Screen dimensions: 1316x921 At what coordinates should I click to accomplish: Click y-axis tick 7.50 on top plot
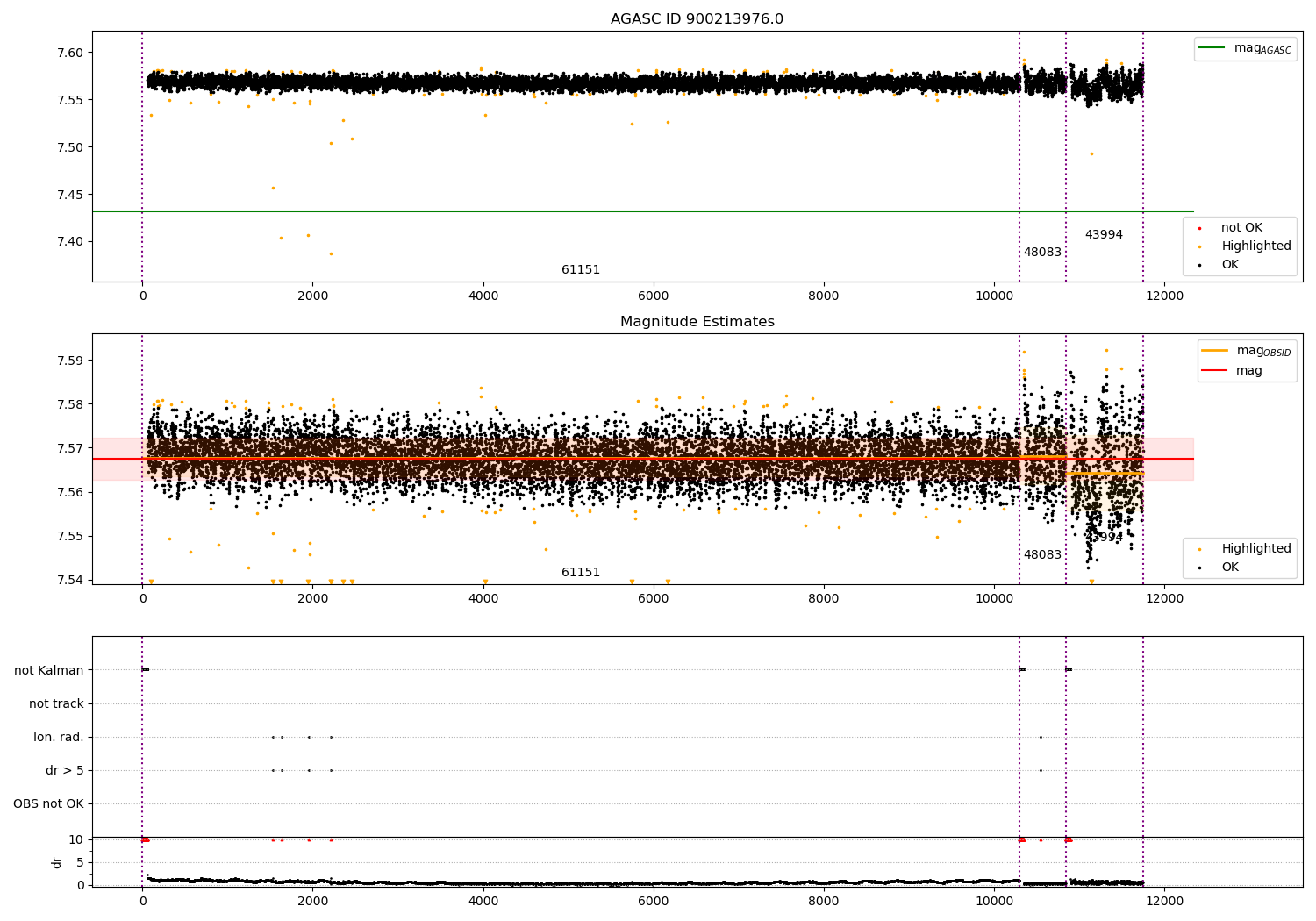point(70,147)
